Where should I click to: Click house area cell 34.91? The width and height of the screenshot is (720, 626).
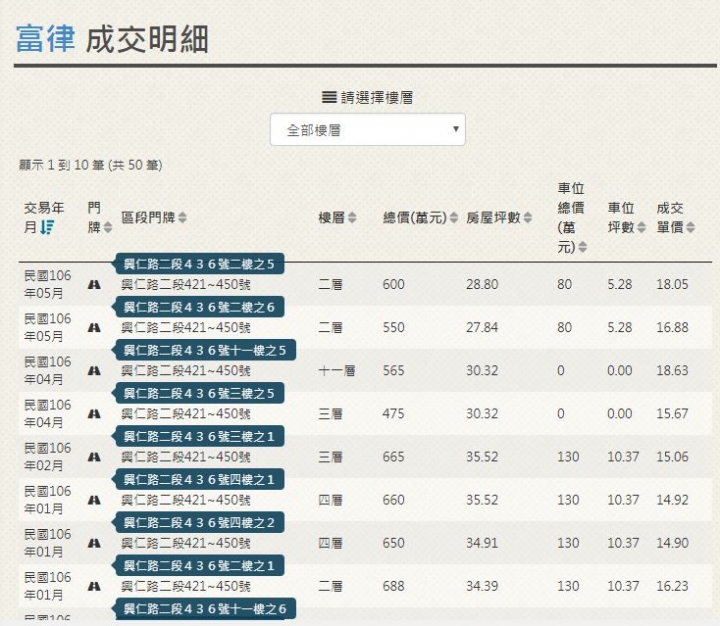(x=482, y=543)
